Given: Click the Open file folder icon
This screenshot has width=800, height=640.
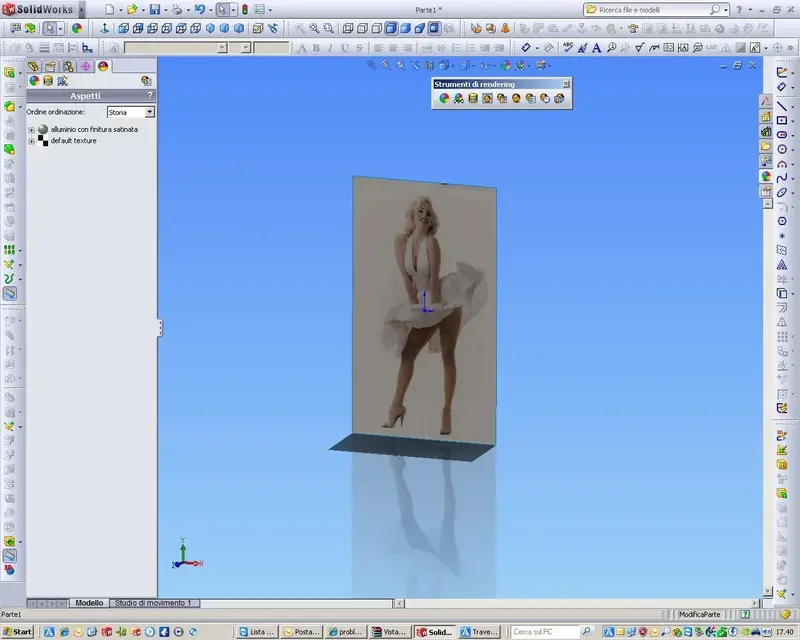Looking at the screenshot, I should 132,10.
